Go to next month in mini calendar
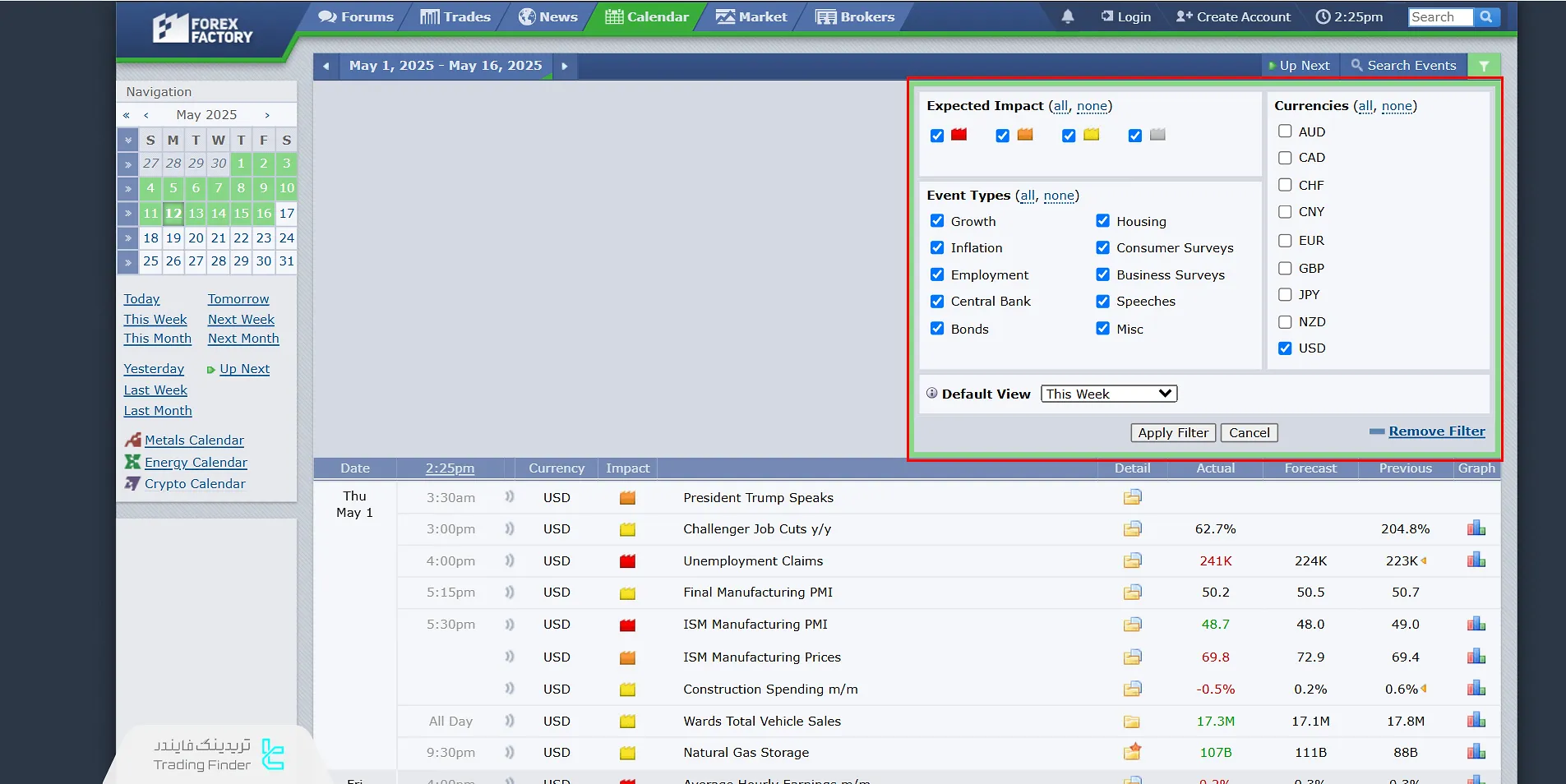The width and height of the screenshot is (1566, 784). pyautogui.click(x=267, y=115)
